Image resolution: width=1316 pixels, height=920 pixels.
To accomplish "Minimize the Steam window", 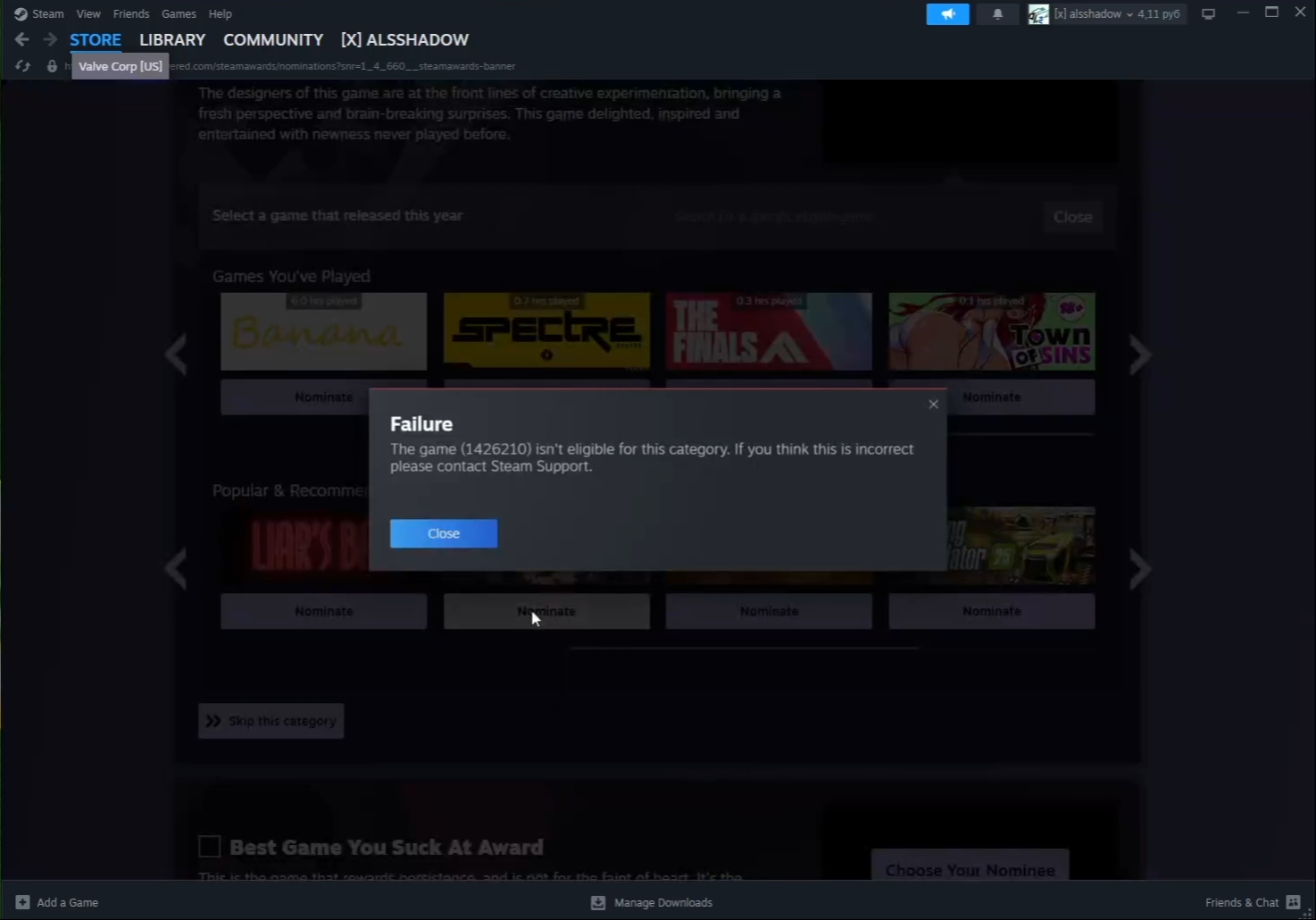I will 1243,13.
